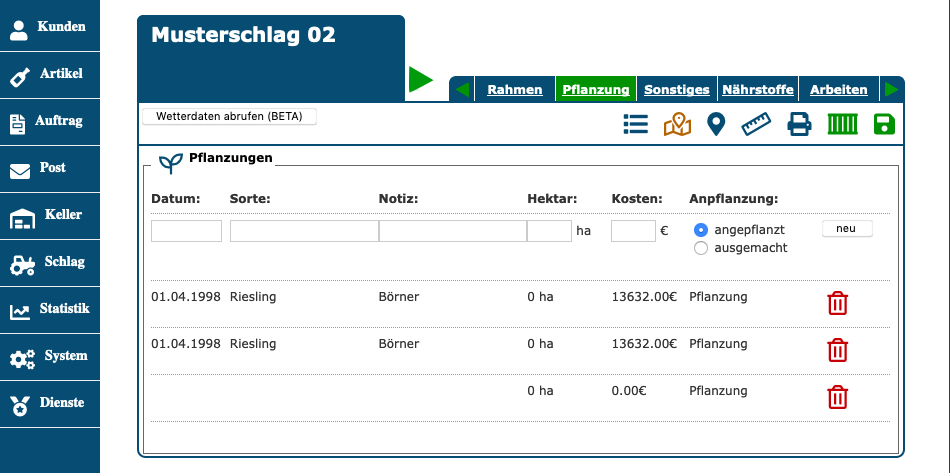Click the location pin icon
Screen dimensions: 950x473
[x=716, y=124]
